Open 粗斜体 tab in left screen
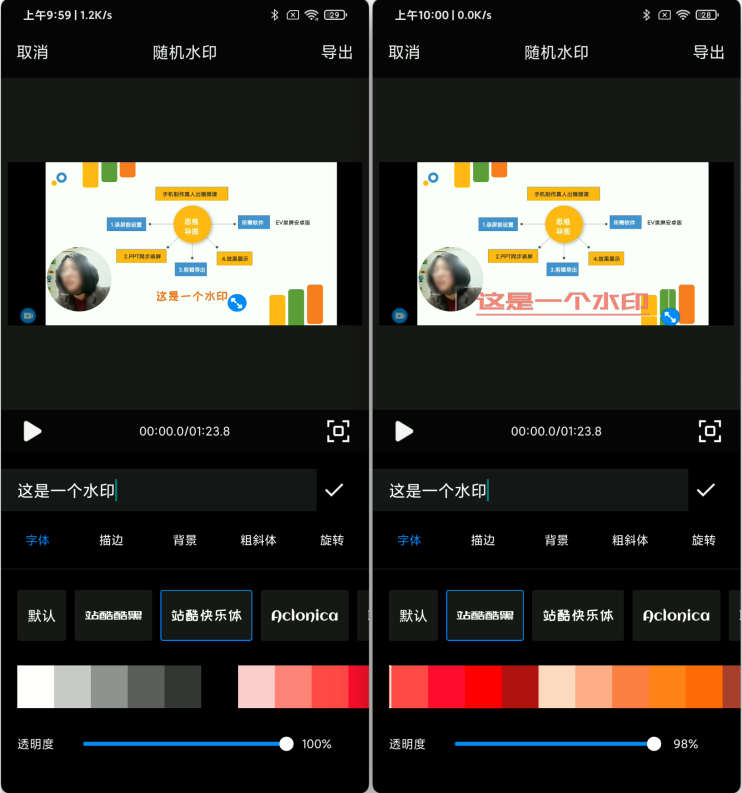This screenshot has height=793, width=742. [x=258, y=540]
